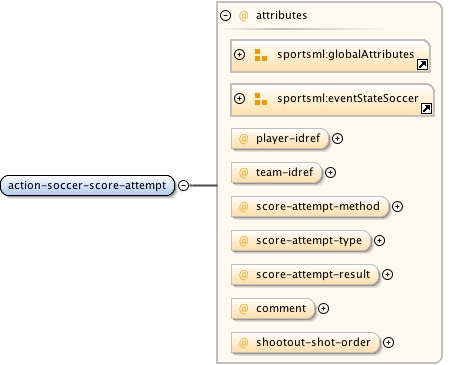Collapse the attributes group
Screen dimensions: 460x365
[225, 15]
